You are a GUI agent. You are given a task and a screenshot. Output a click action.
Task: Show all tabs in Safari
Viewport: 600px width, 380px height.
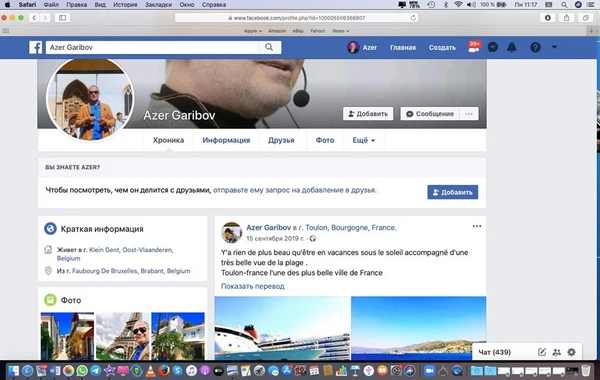tap(585, 18)
